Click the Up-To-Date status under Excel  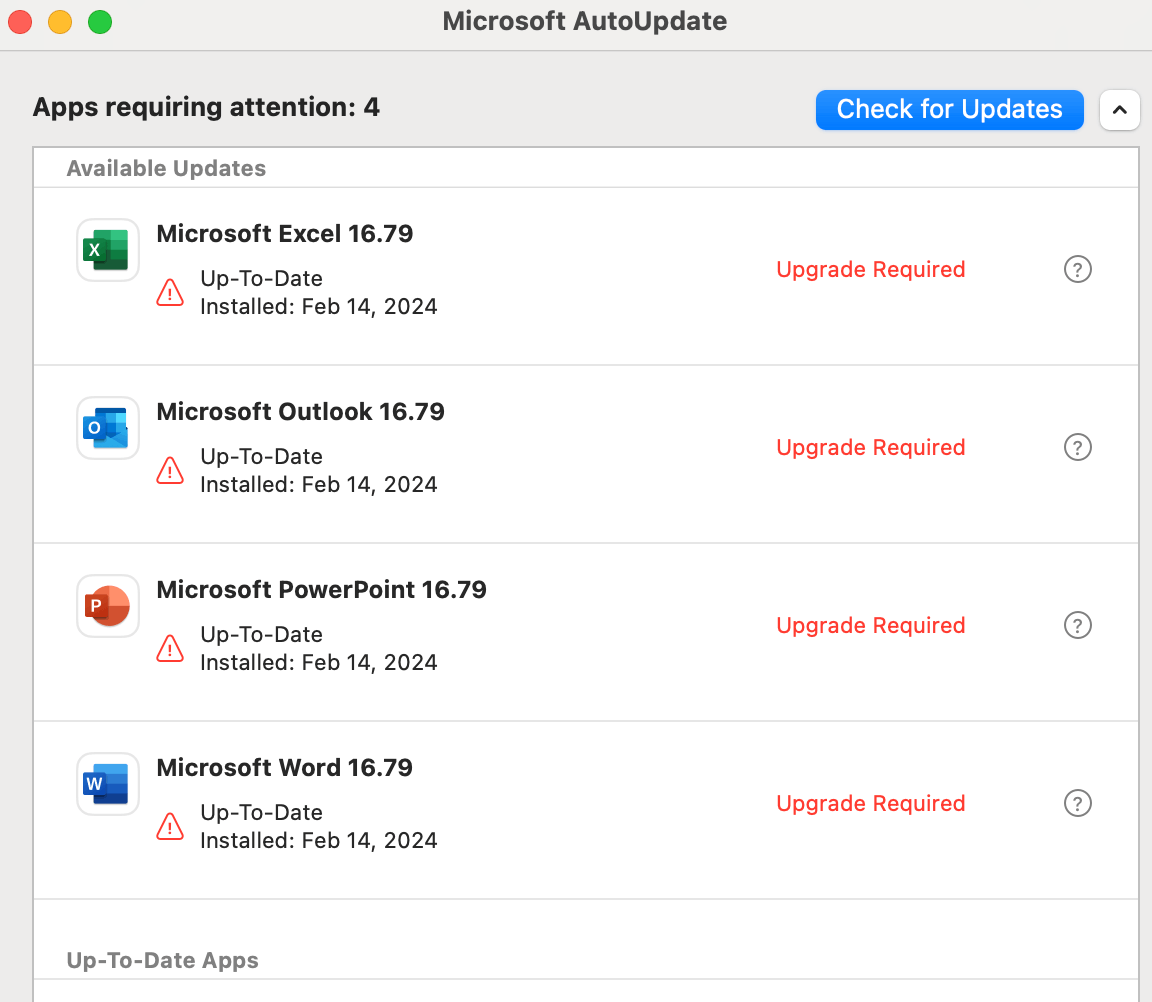(262, 278)
